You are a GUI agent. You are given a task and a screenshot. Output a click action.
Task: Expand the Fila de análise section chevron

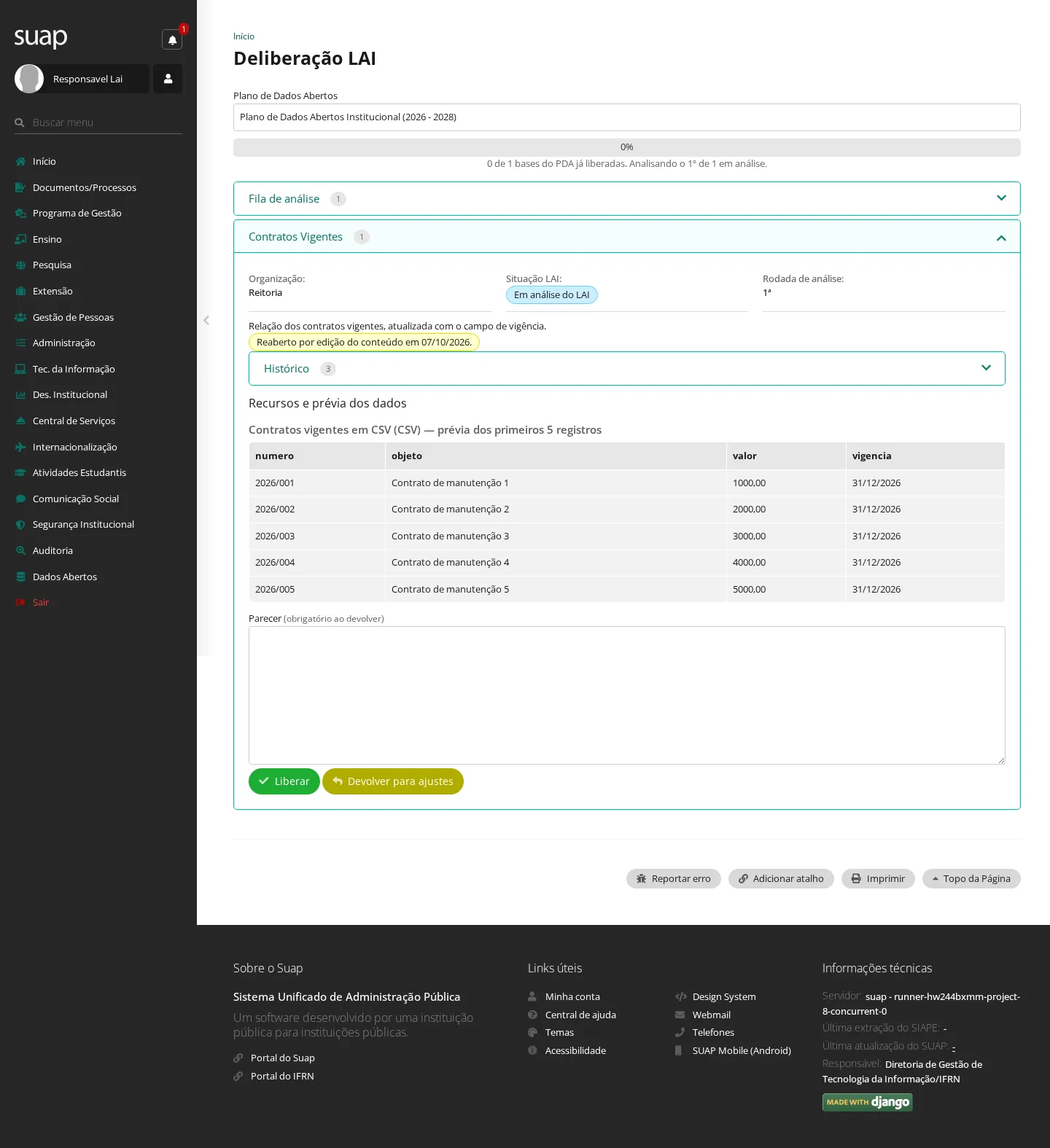pos(1001,198)
